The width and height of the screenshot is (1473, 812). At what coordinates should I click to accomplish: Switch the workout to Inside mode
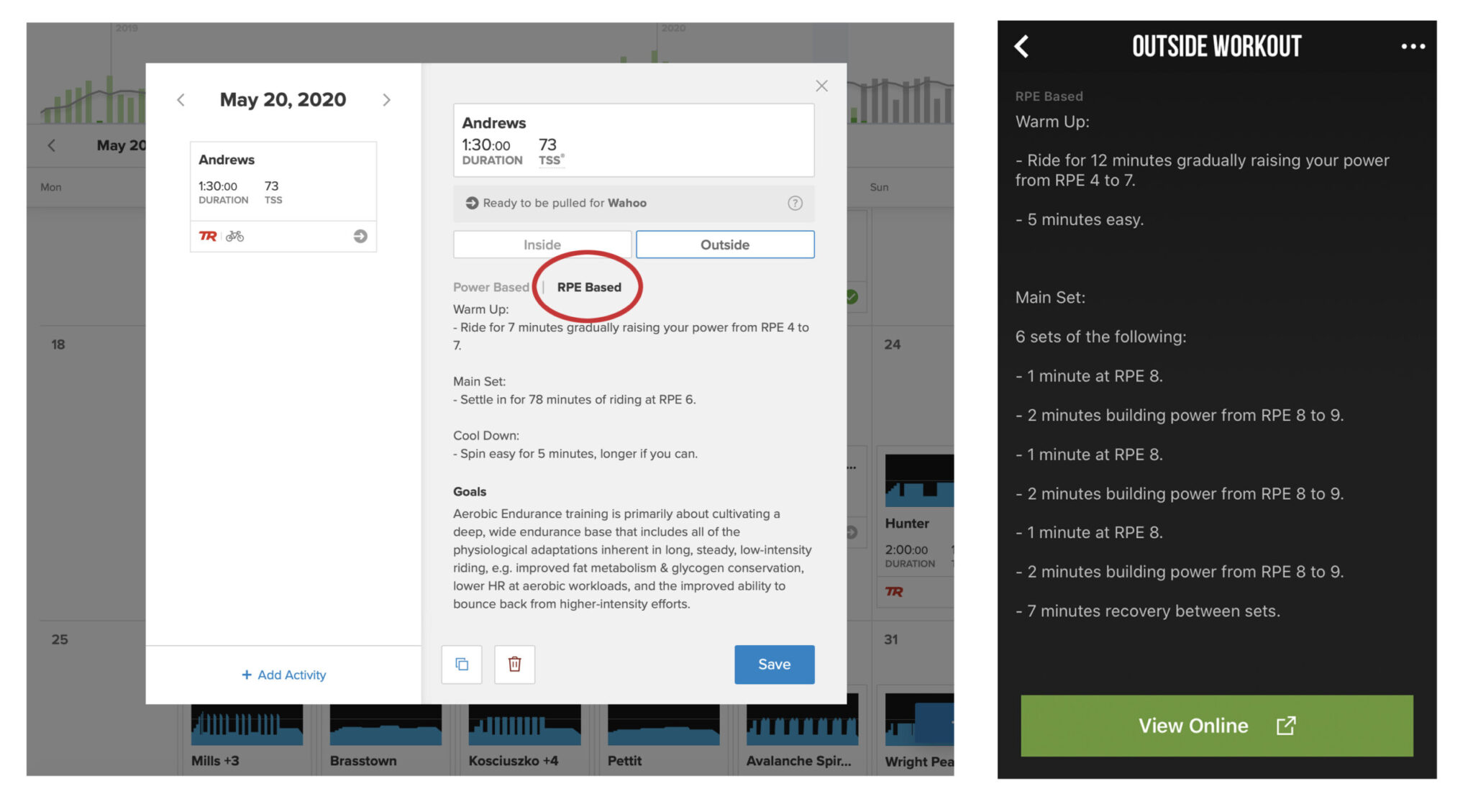542,244
